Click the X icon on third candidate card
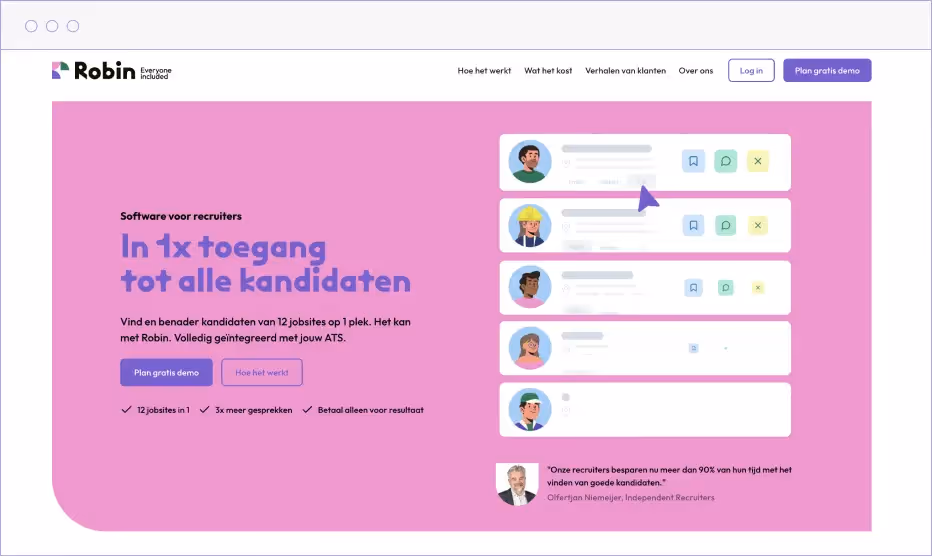933x556 pixels. pos(757,288)
